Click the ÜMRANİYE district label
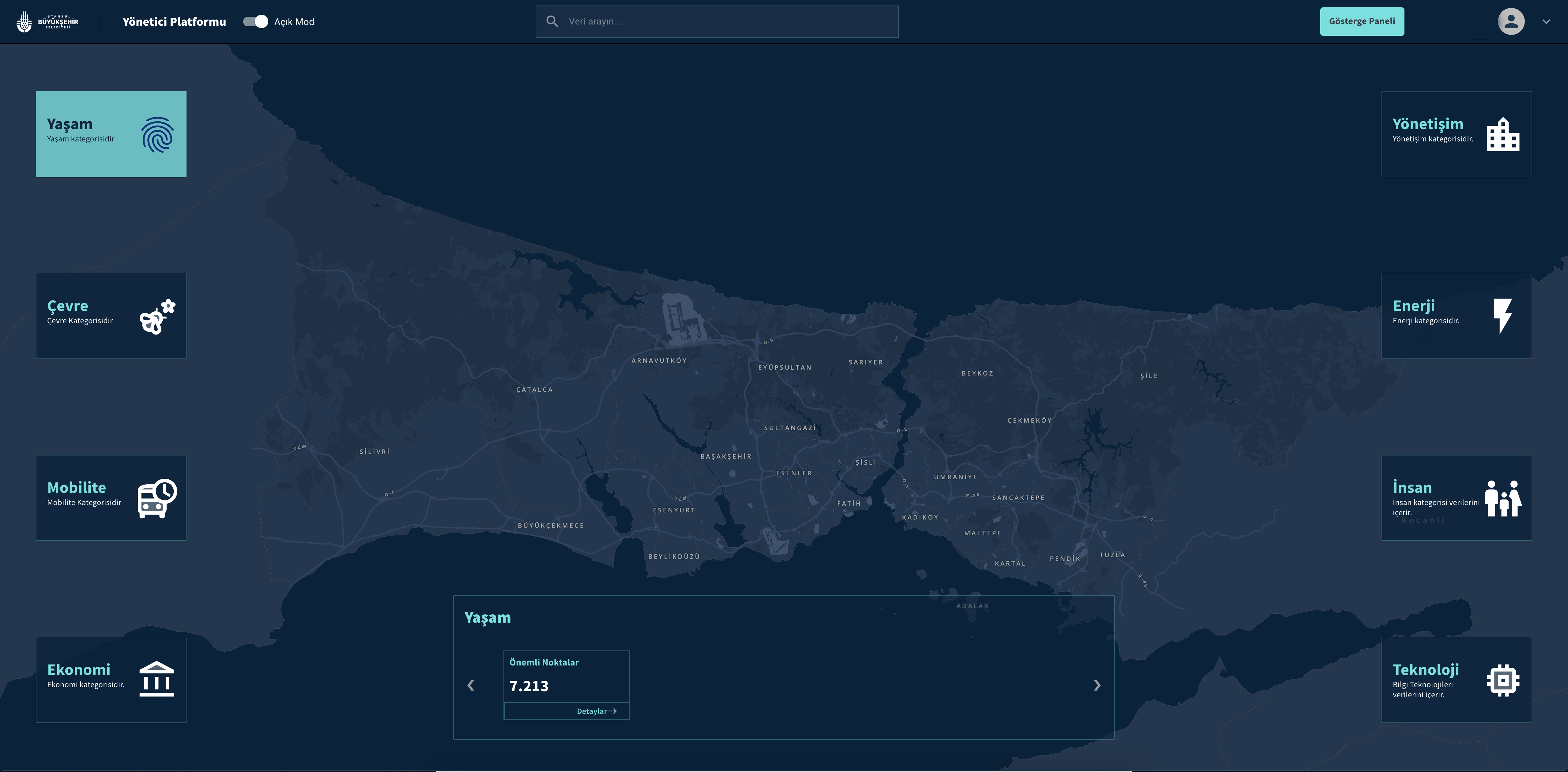Screen dimensions: 1568x772 tap(956, 478)
